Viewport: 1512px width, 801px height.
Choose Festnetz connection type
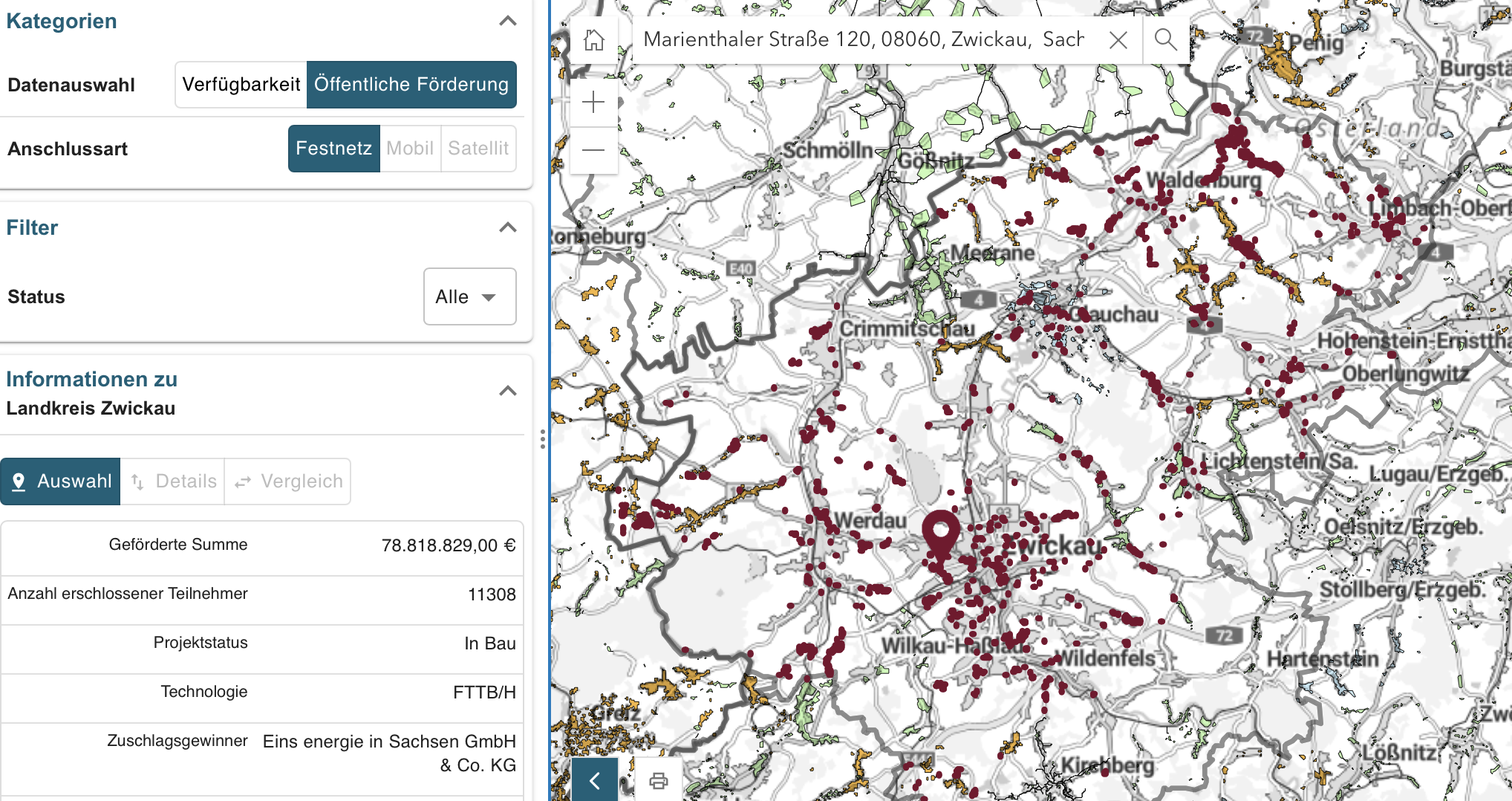point(334,149)
